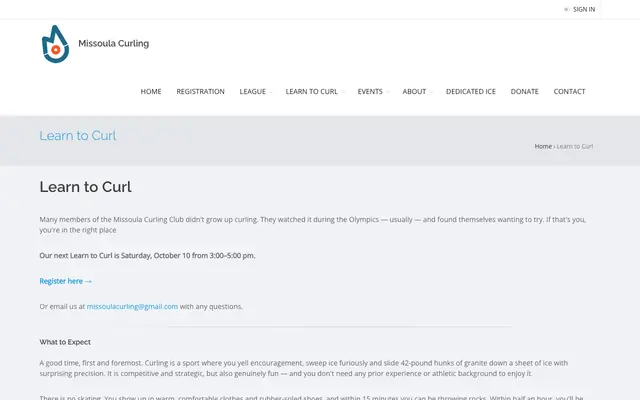Click the paragraph starting 'A good time, first'
The height and width of the screenshot is (400, 640).
point(304,368)
